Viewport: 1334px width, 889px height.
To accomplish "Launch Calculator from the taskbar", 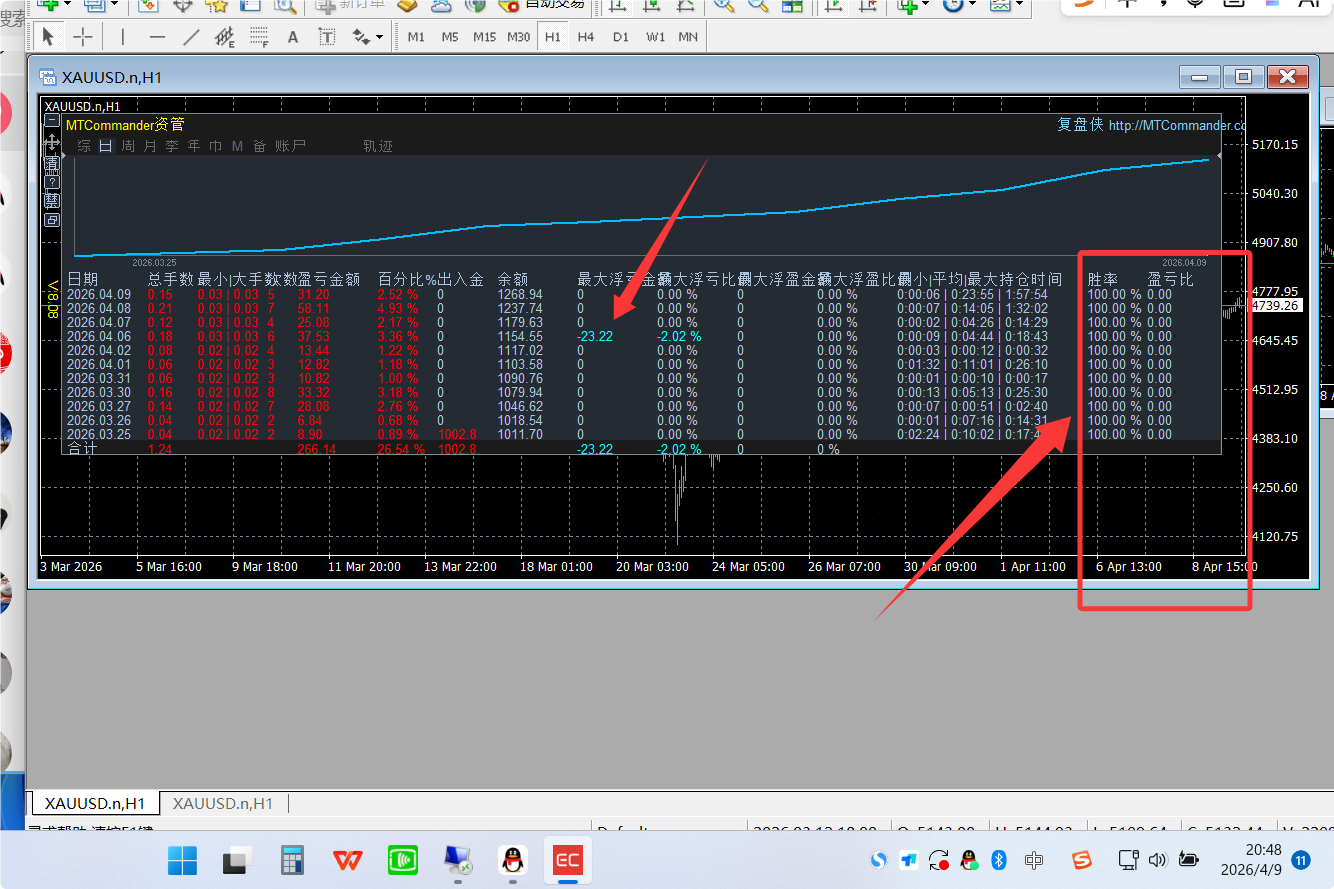I will pos(292,859).
